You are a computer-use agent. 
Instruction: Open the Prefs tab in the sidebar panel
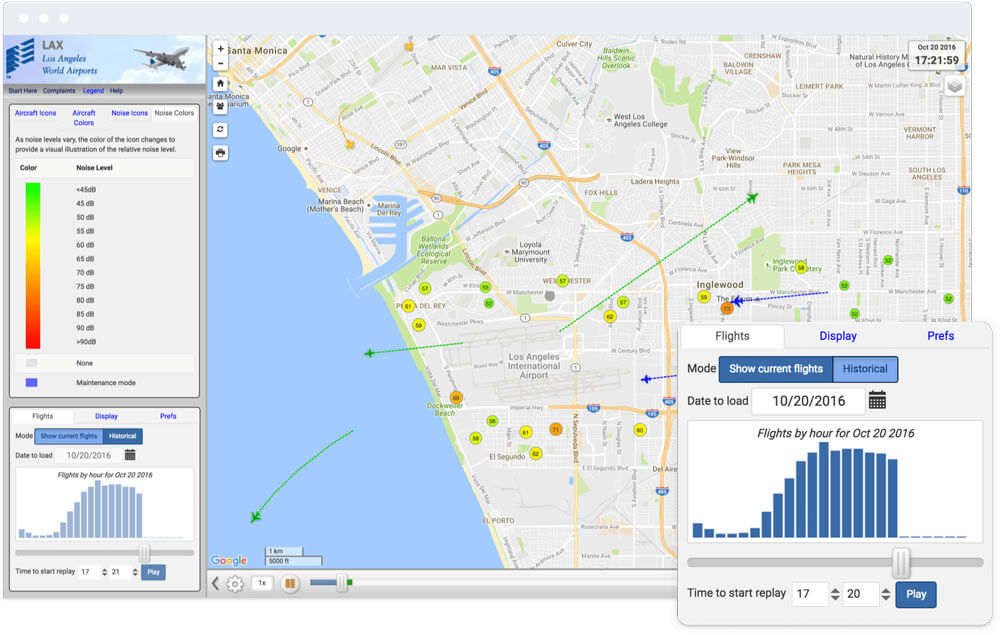click(x=168, y=416)
